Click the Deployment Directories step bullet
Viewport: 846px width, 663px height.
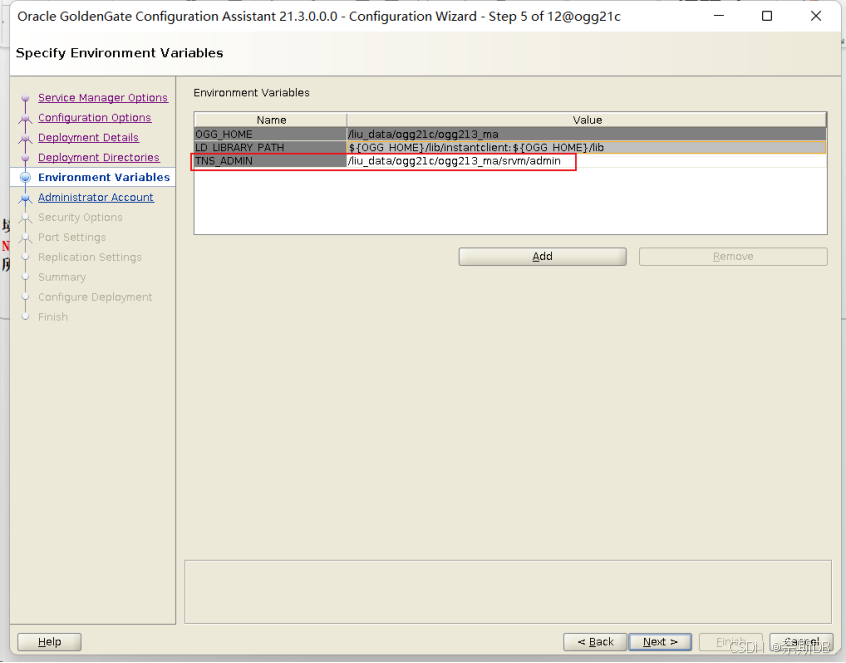coord(25,158)
